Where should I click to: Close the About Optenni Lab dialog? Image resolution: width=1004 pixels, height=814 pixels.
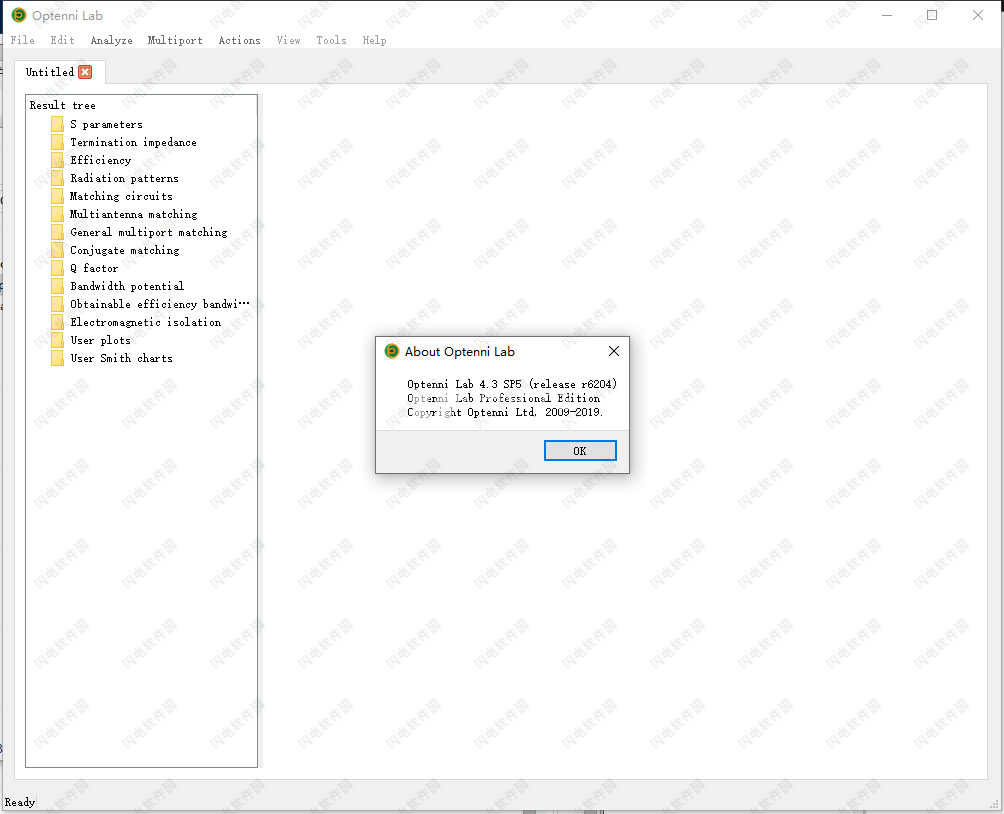(x=613, y=351)
